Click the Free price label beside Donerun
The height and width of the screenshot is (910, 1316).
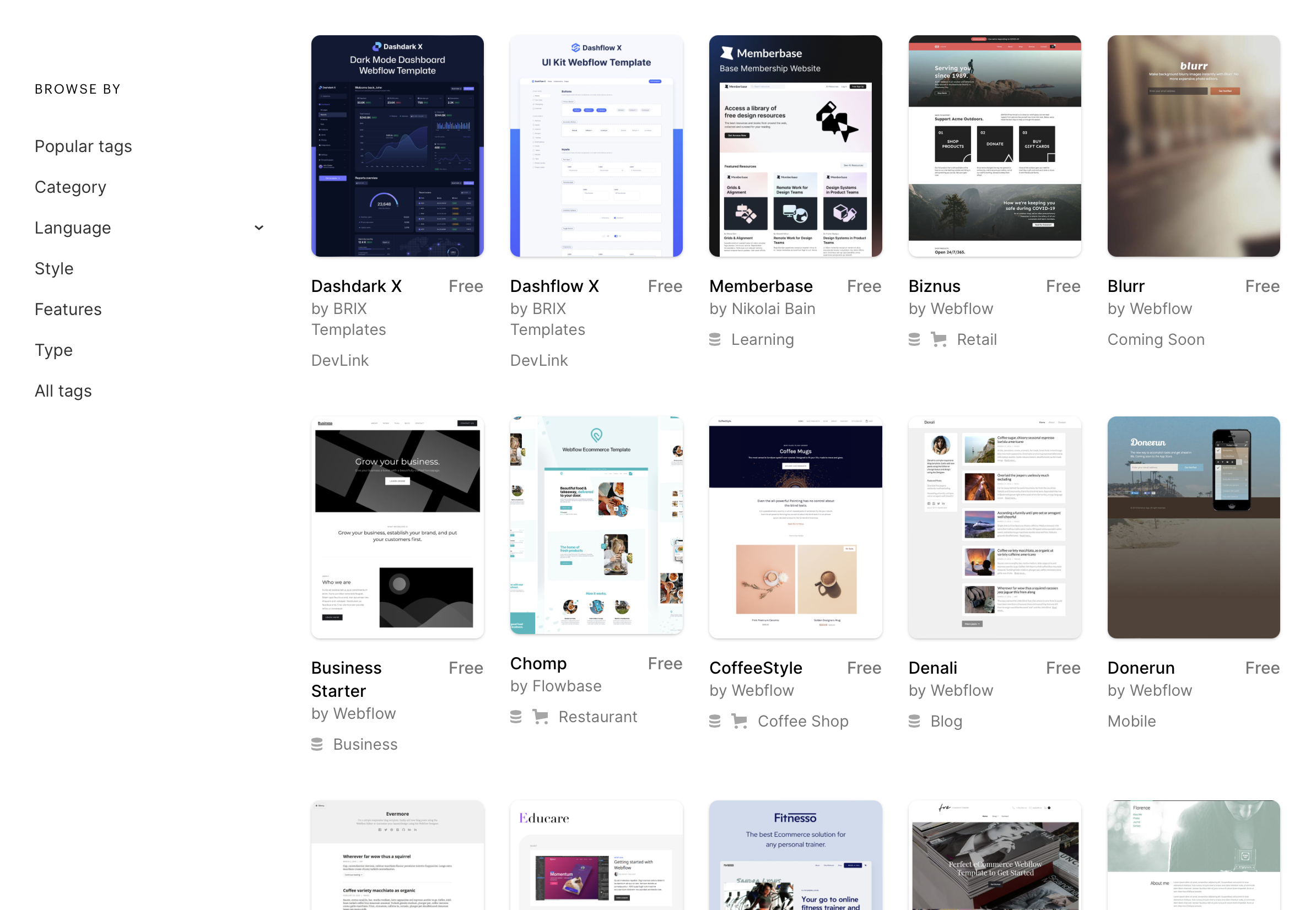tap(1262, 668)
